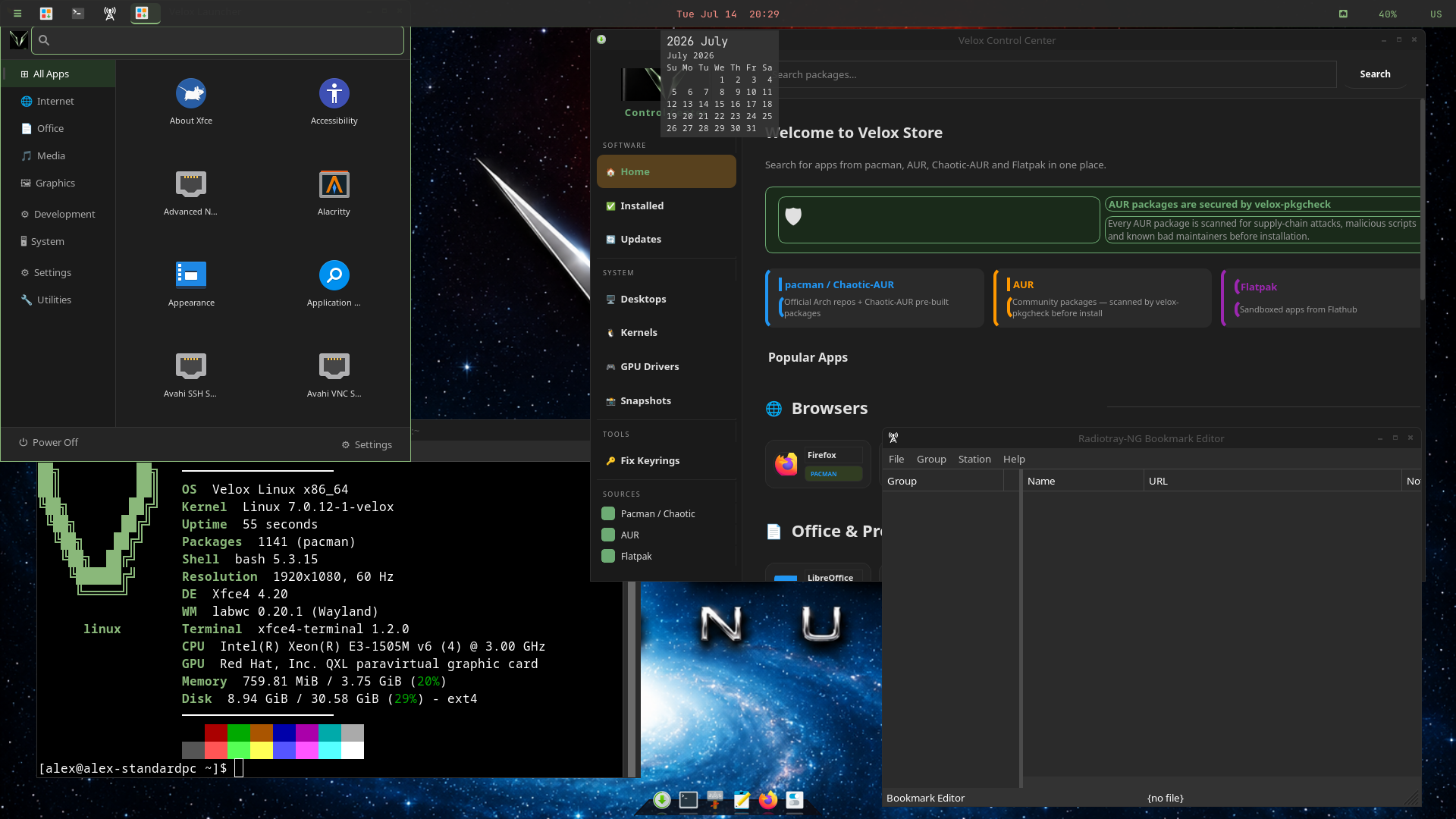Click the URL column header in Bookmark Editor
The height and width of the screenshot is (819, 1456).
[1272, 481]
